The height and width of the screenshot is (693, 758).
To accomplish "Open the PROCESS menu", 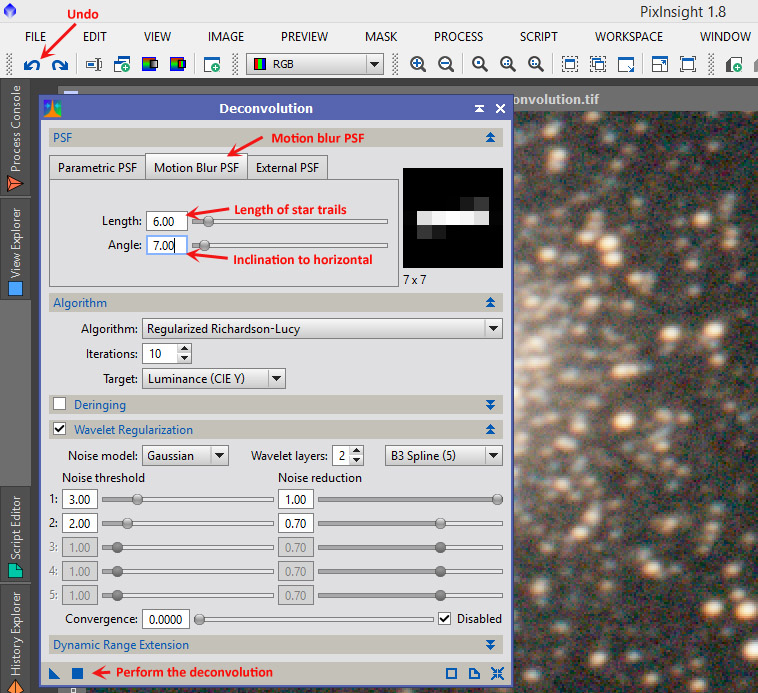I will pyautogui.click(x=458, y=37).
